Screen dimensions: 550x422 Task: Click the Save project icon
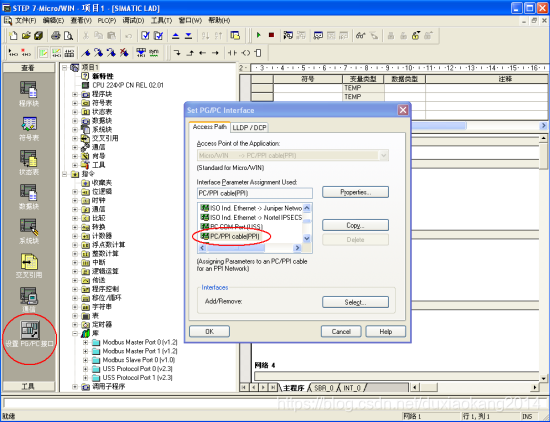pos(39,35)
